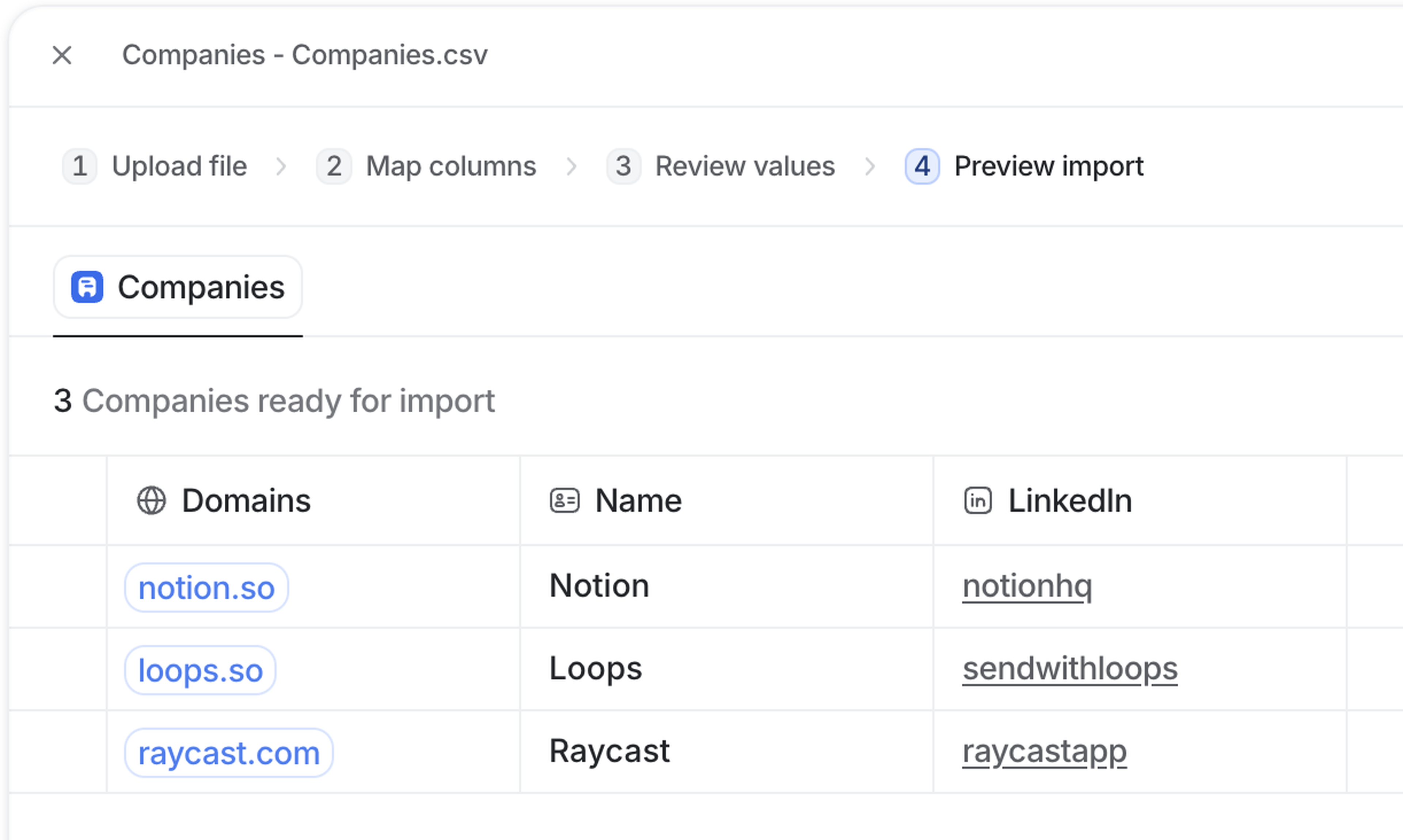Screen dimensions: 1403x840
Task: Open the raycastapp LinkedIn link
Action: tap(1044, 751)
